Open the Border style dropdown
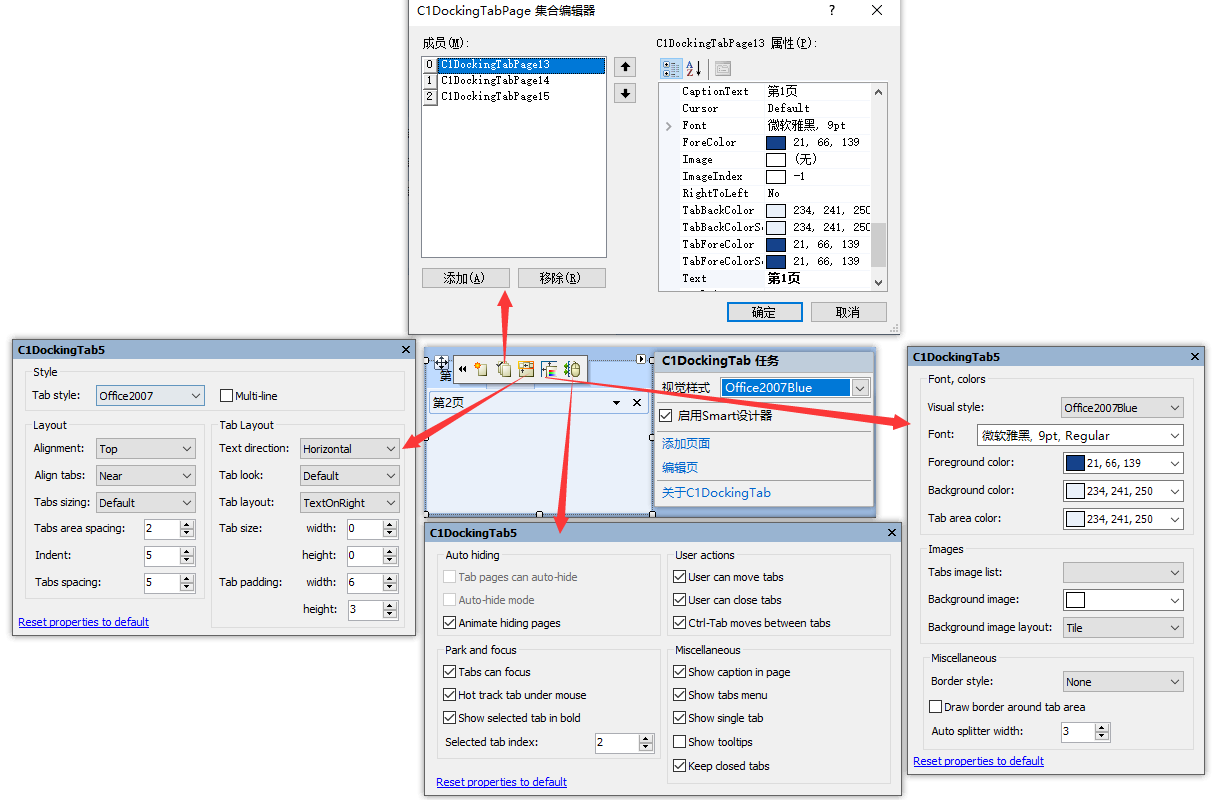Viewport: 1214px width, 800px height. pyautogui.click(x=1123, y=682)
